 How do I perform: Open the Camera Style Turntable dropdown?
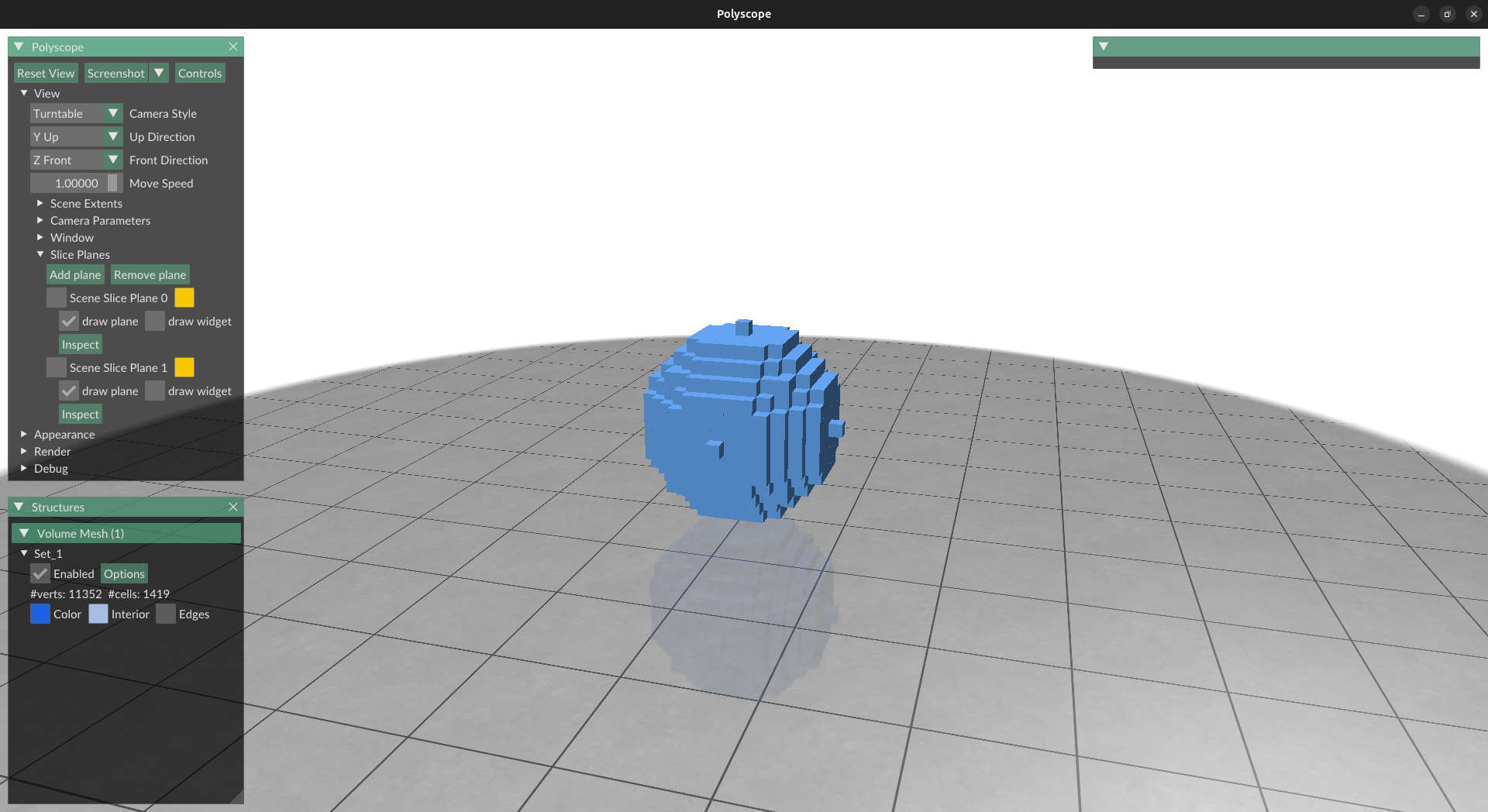[76, 114]
